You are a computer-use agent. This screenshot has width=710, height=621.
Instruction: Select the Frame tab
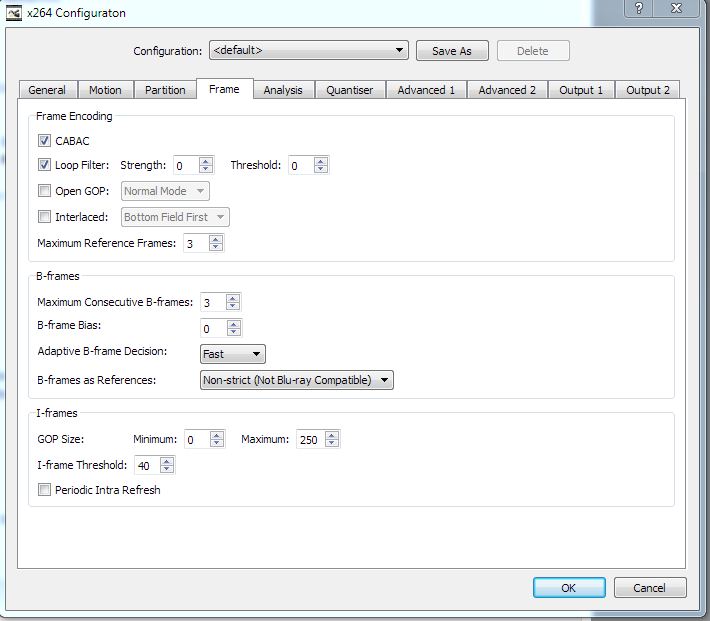click(x=224, y=89)
